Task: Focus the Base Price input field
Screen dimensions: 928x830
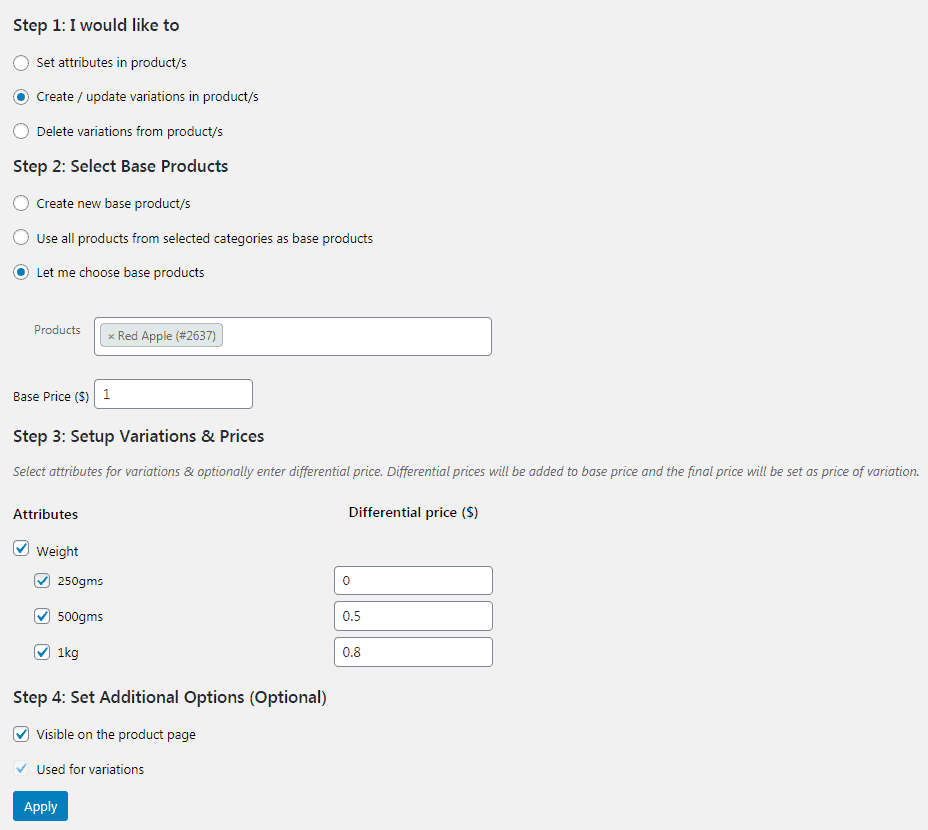Action: (173, 394)
